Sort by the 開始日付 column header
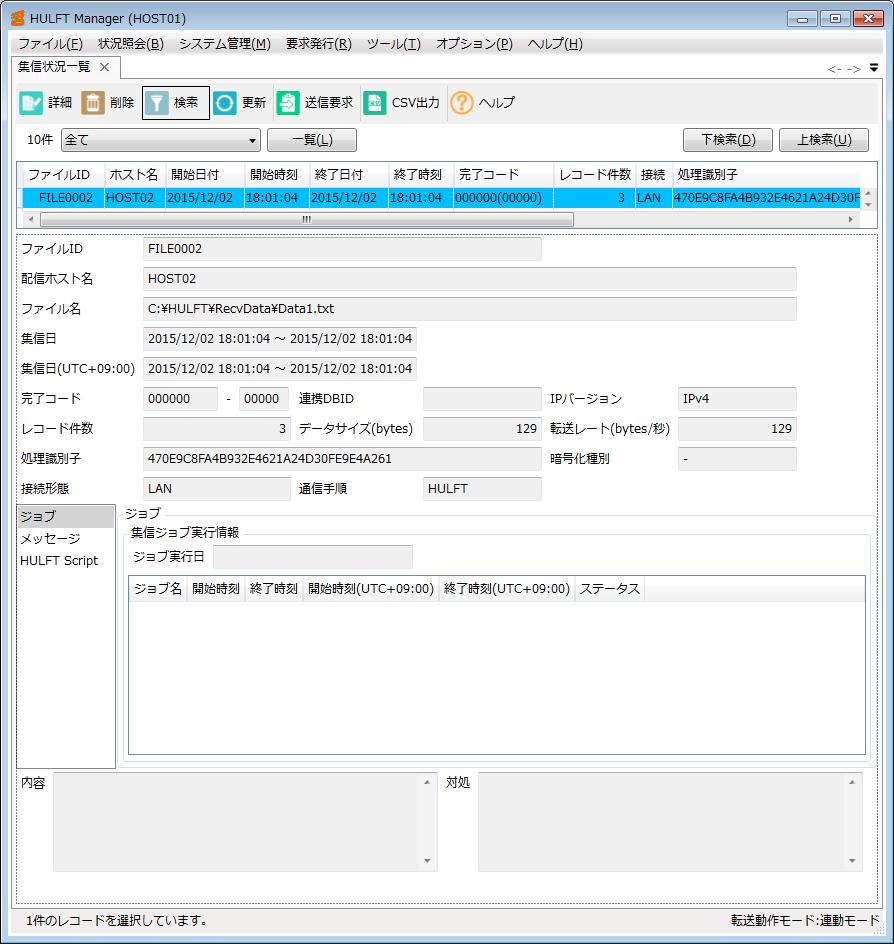Screen dimensions: 894x944 (205, 175)
